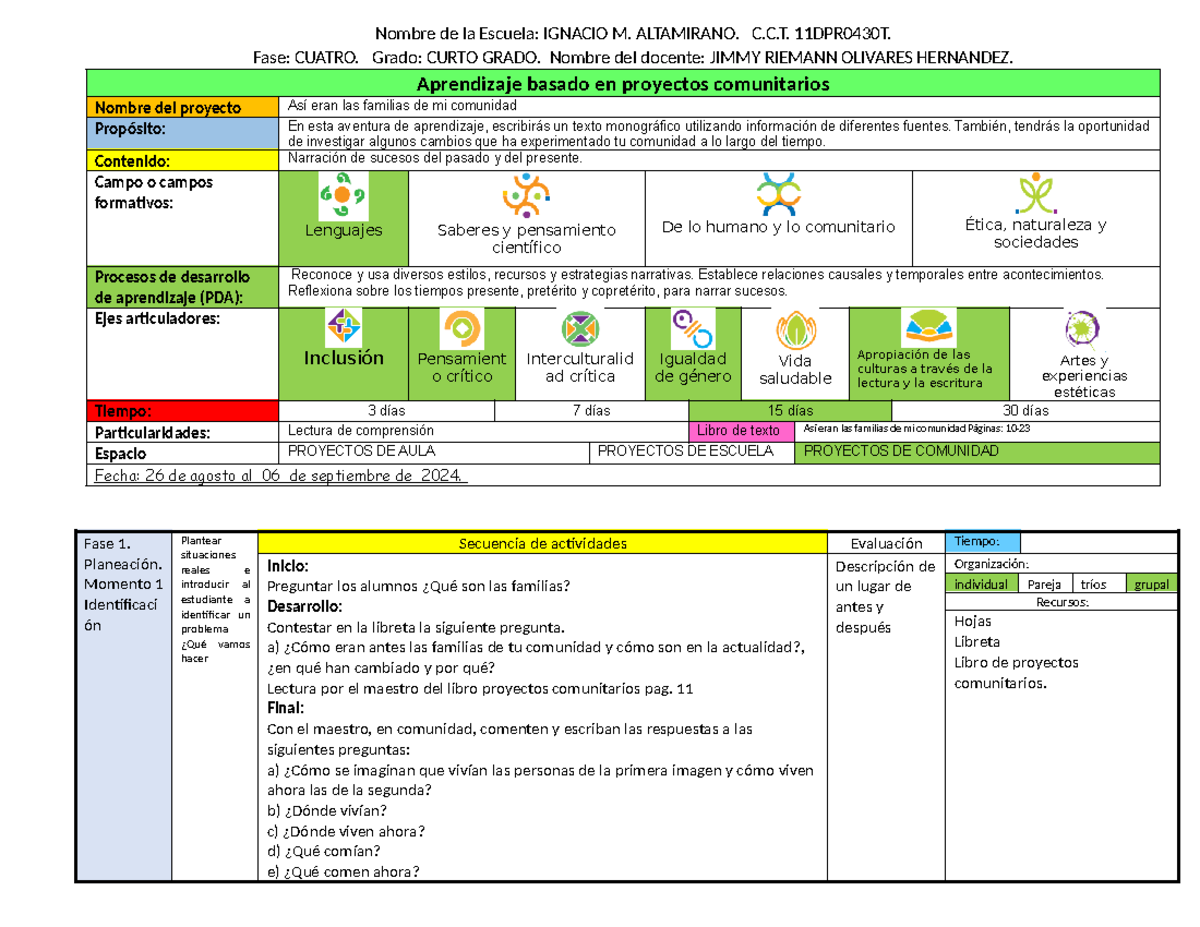Viewport: 1200px width, 927px height.
Task: Click 'Libreta' in the resources list
Action: pyautogui.click(x=977, y=642)
